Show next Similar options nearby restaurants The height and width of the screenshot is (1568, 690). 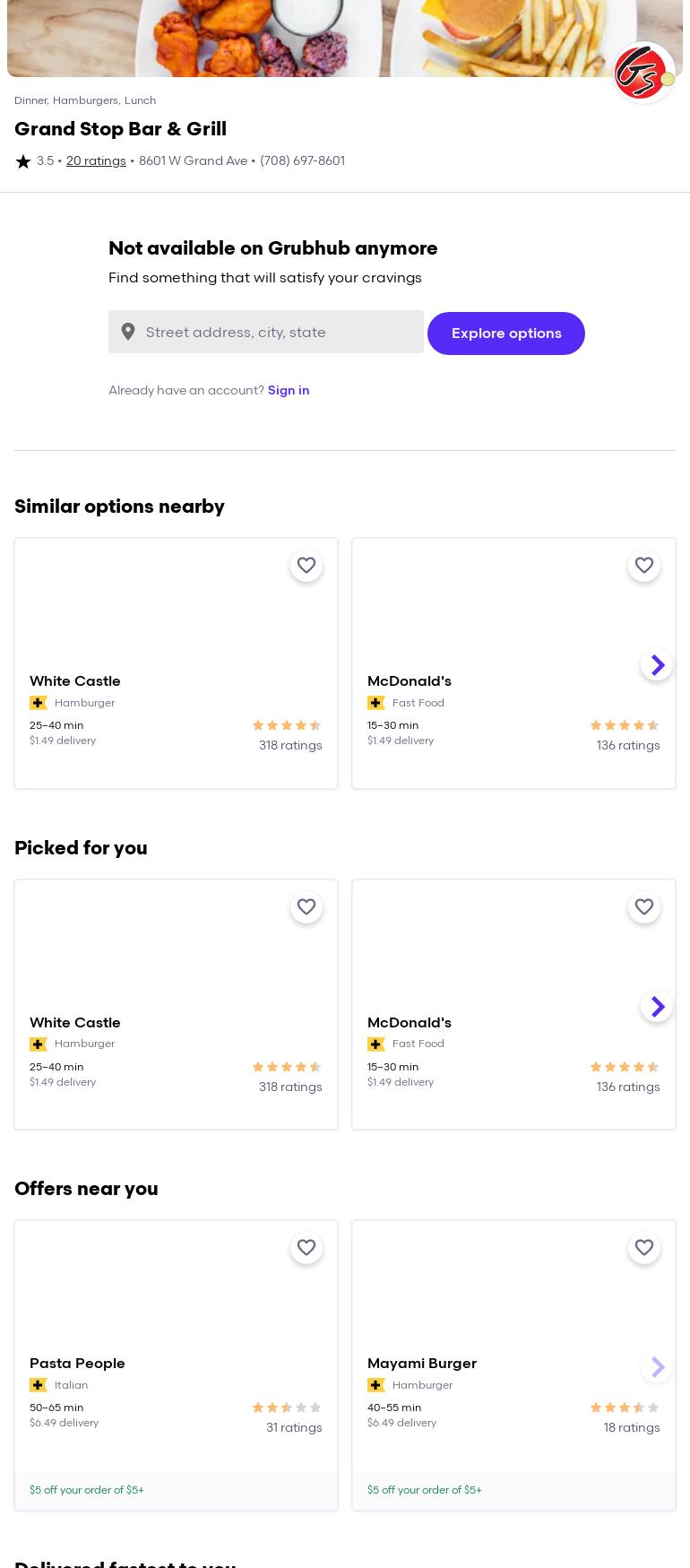[657, 664]
